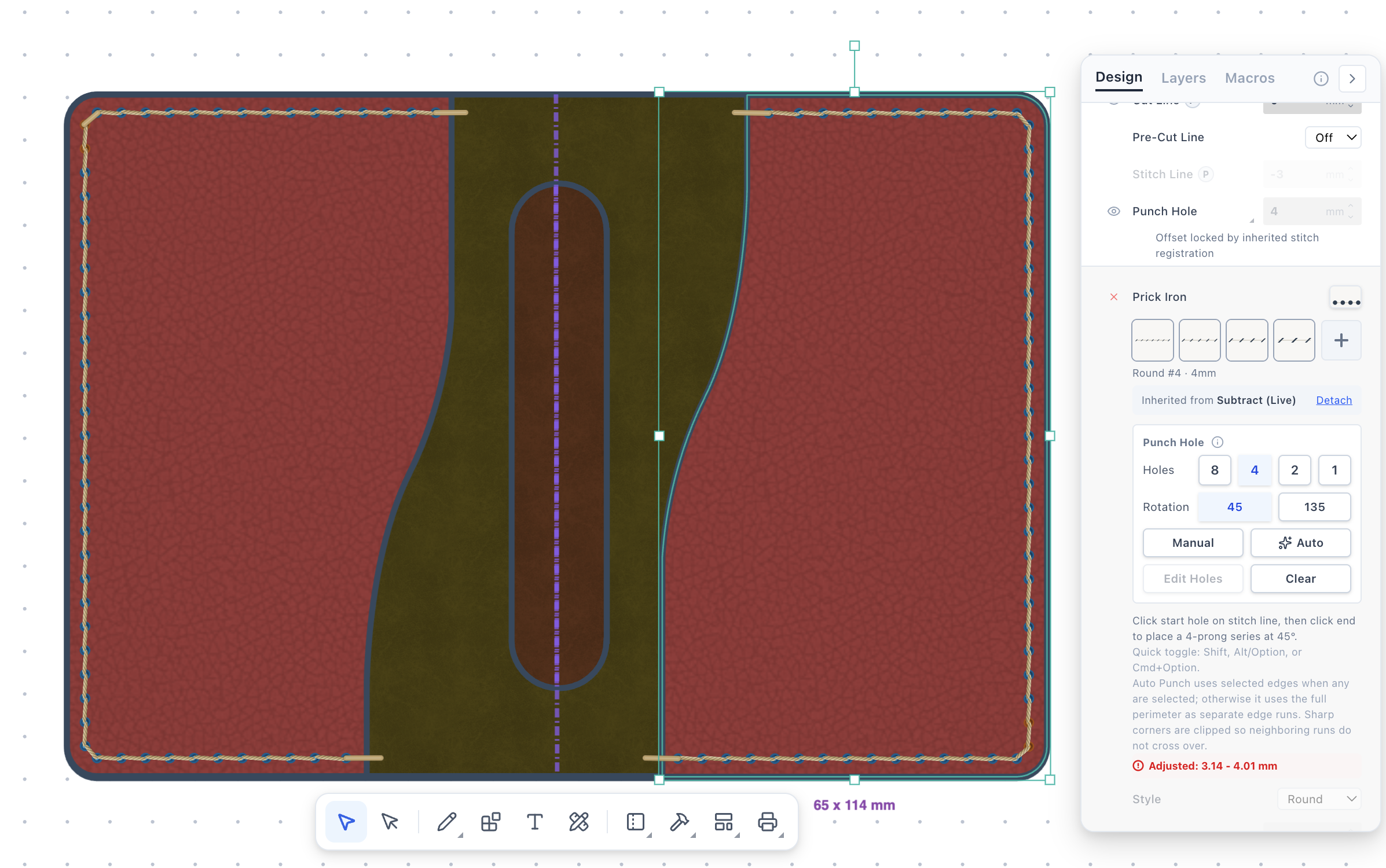Switch Rotation to 135 degrees

click(x=1314, y=506)
